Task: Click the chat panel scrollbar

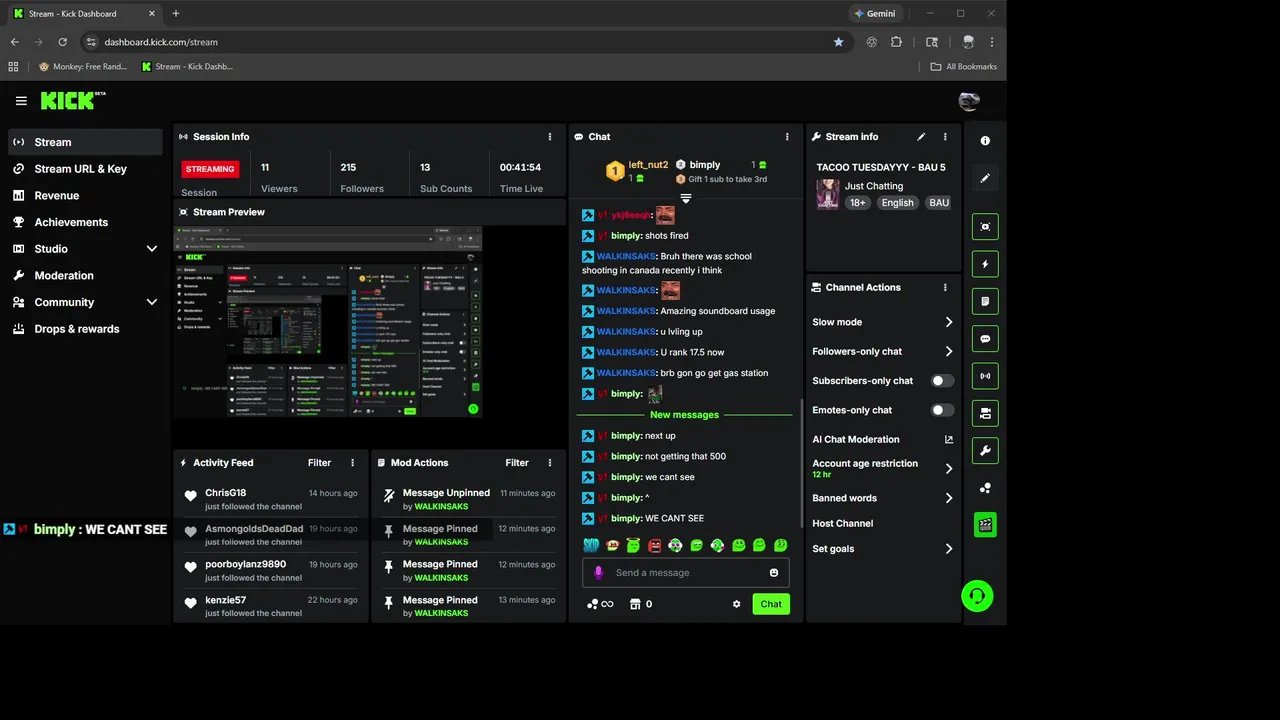Action: pyautogui.click(x=800, y=464)
